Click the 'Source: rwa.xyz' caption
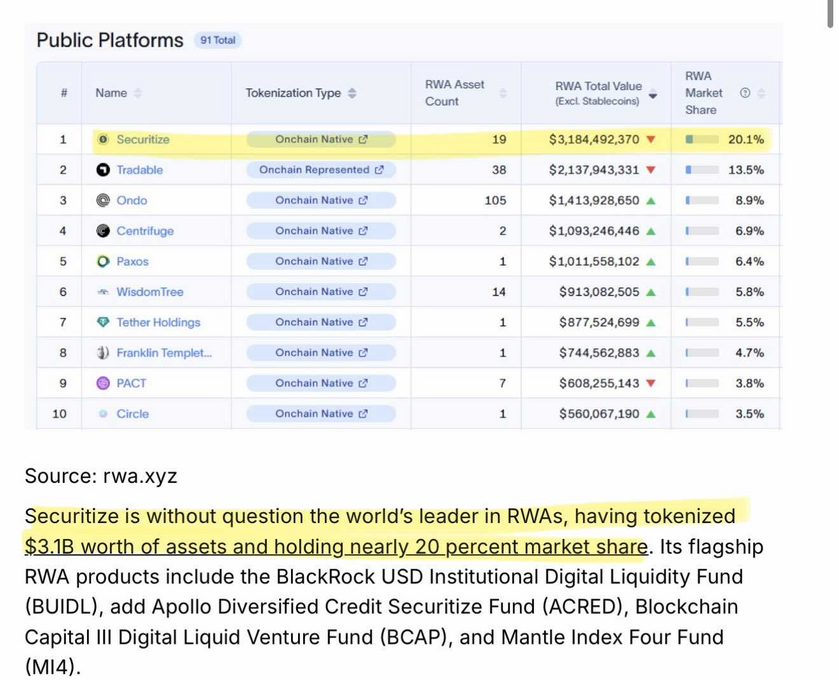This screenshot has height=680, width=839. (x=101, y=476)
